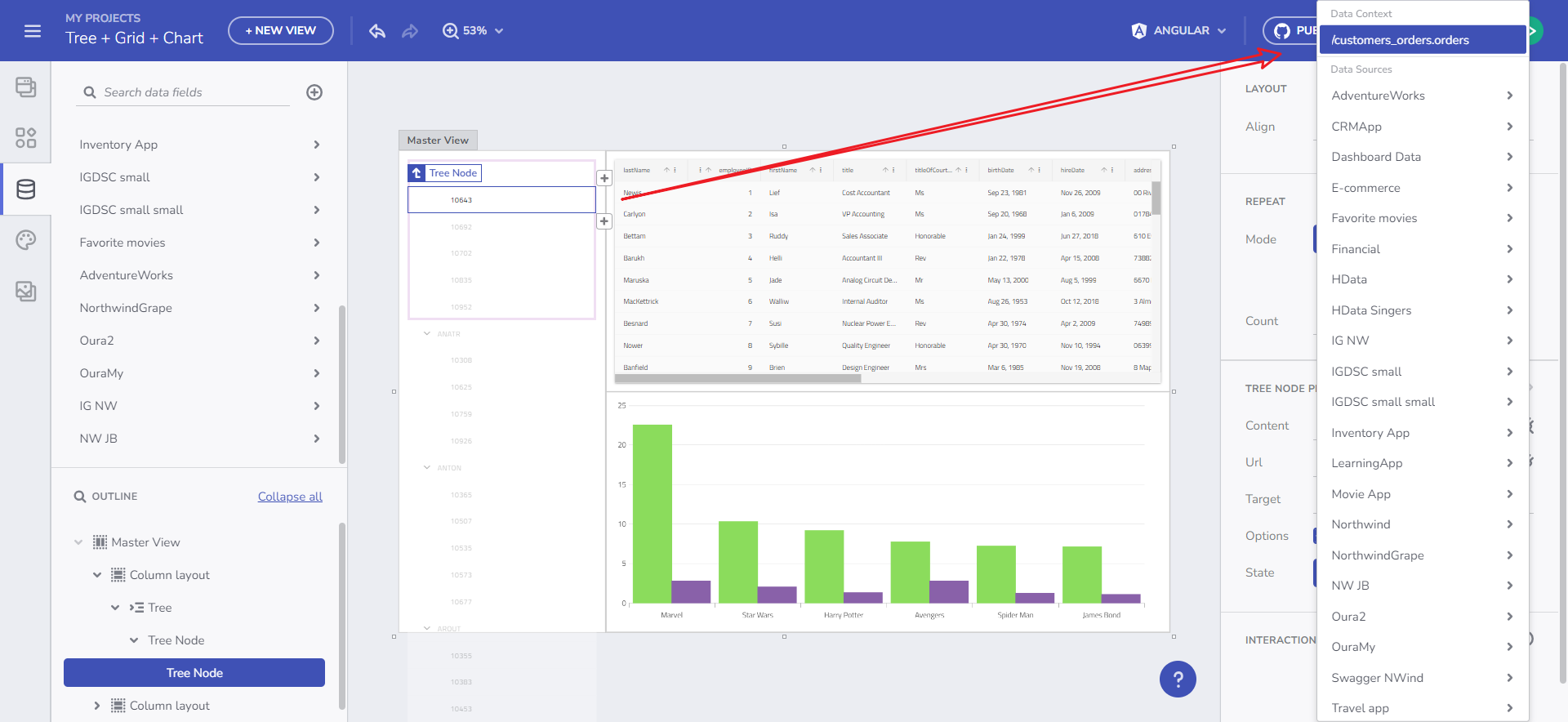
Task: Open the Theme palette sidebar icon
Action: 26,240
